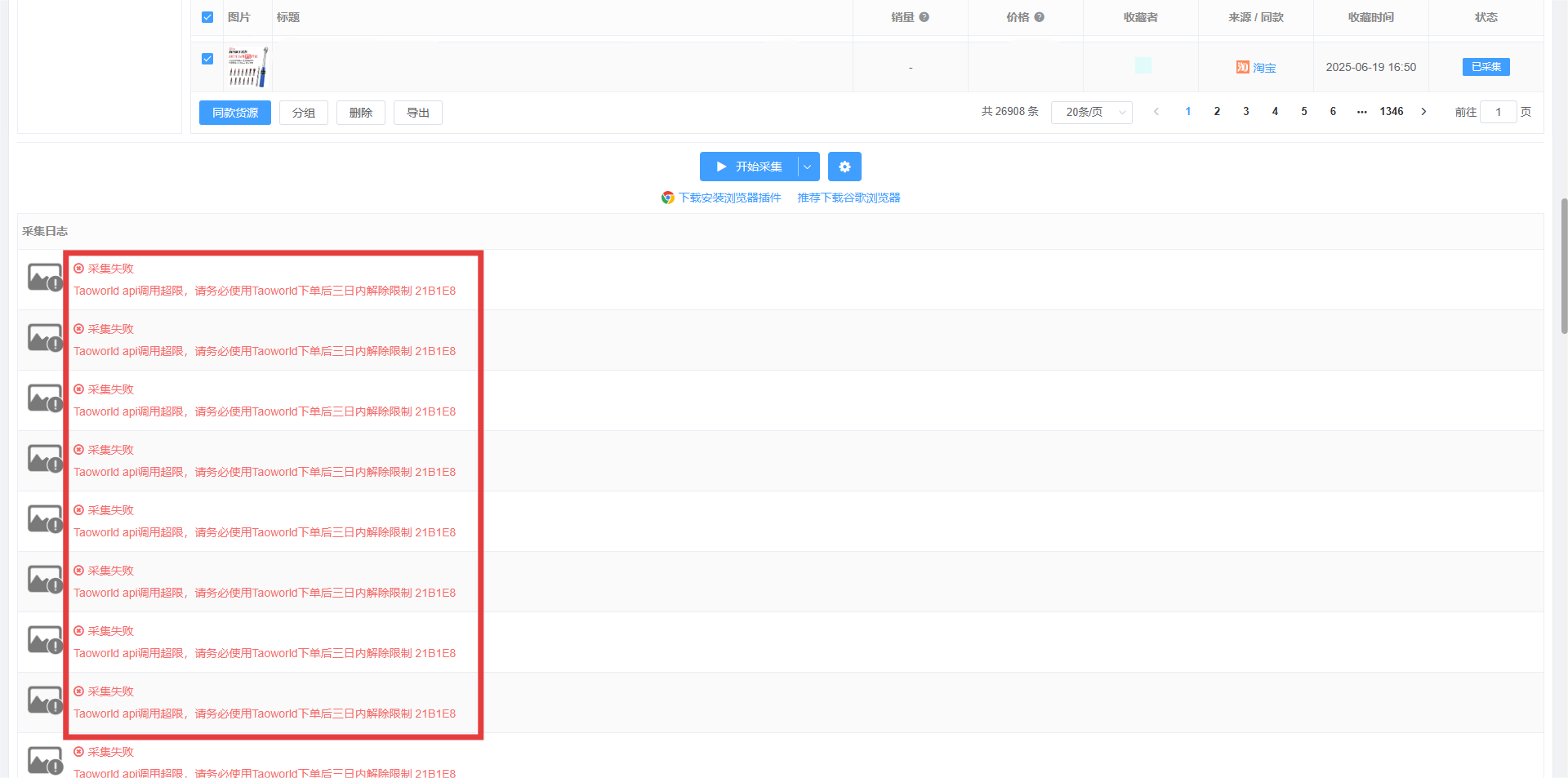The height and width of the screenshot is (778, 1568).
Task: Toggle the select-all checkbox in table header
Action: point(207,17)
